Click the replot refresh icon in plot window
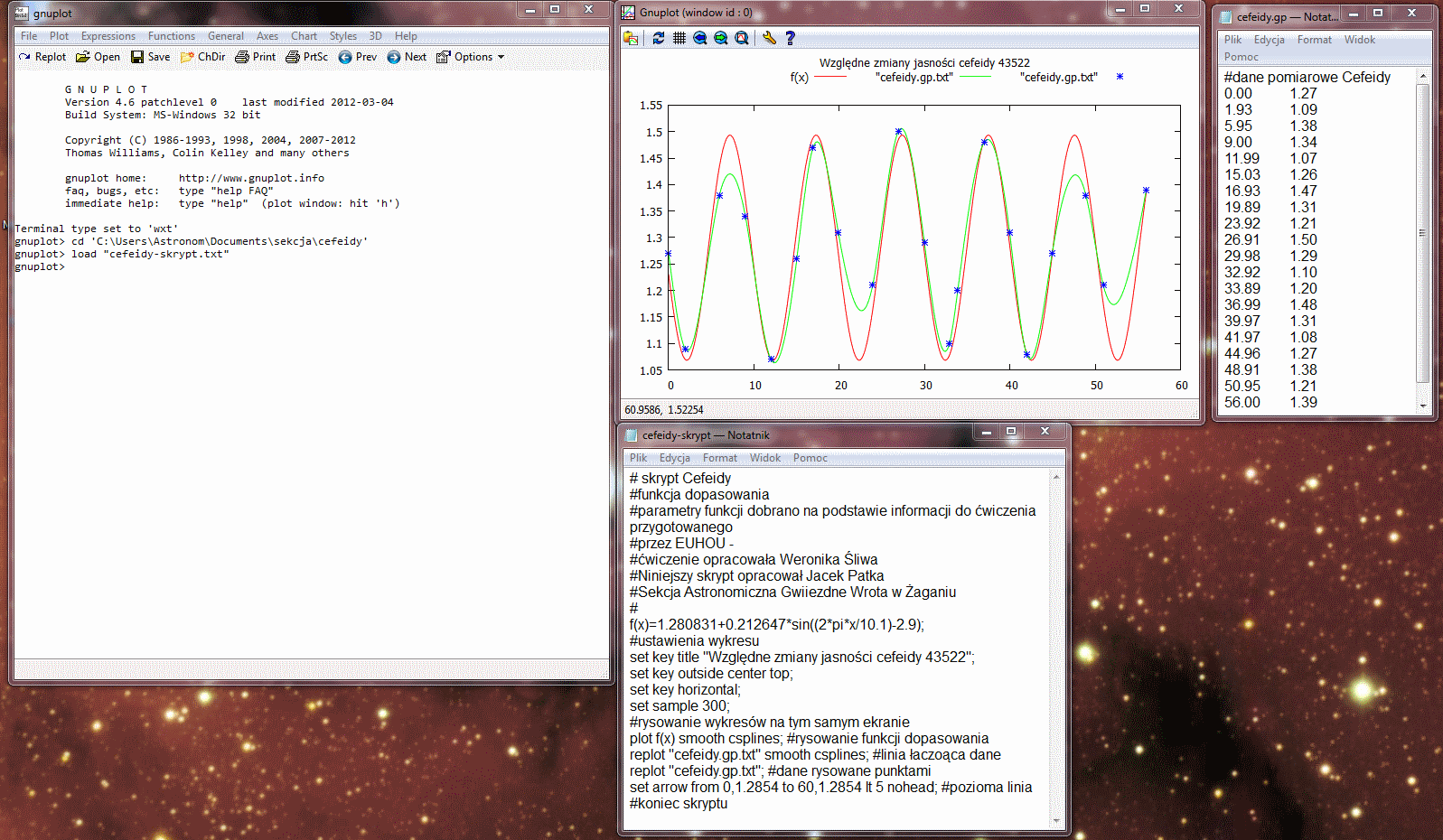The image size is (1443, 840). 658,38
